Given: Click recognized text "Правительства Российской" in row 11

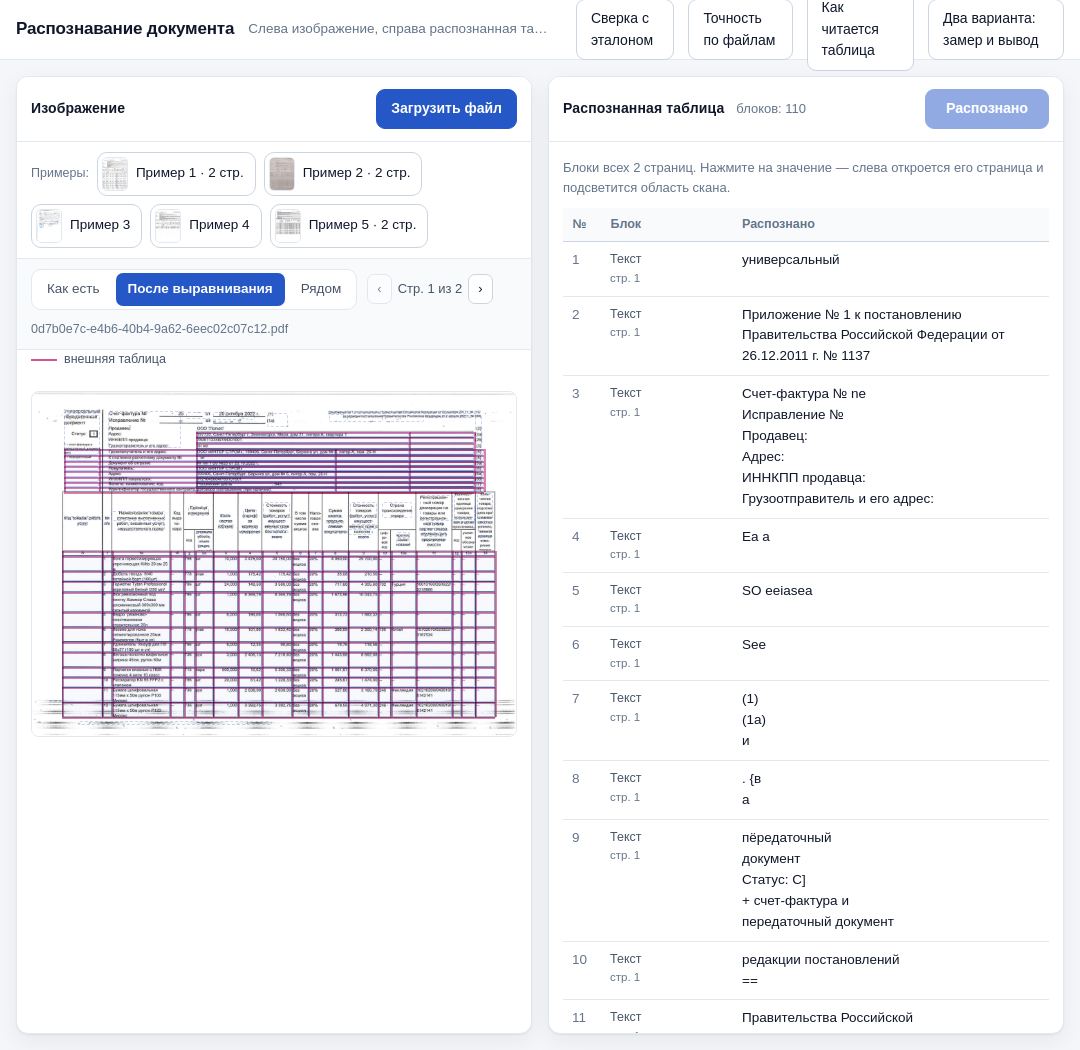Looking at the screenshot, I should click(x=827, y=1018).
